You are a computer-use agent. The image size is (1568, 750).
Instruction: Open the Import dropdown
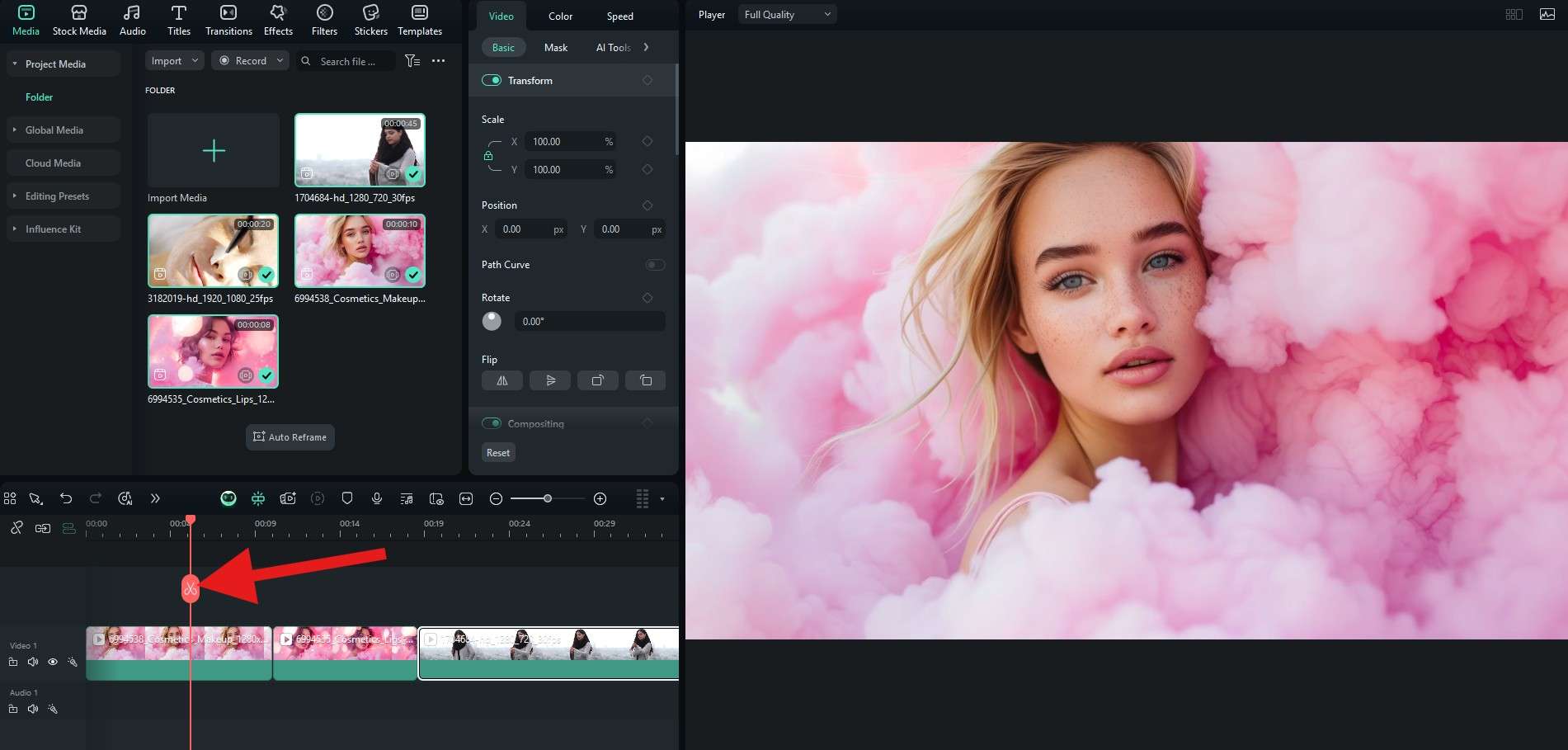(175, 61)
